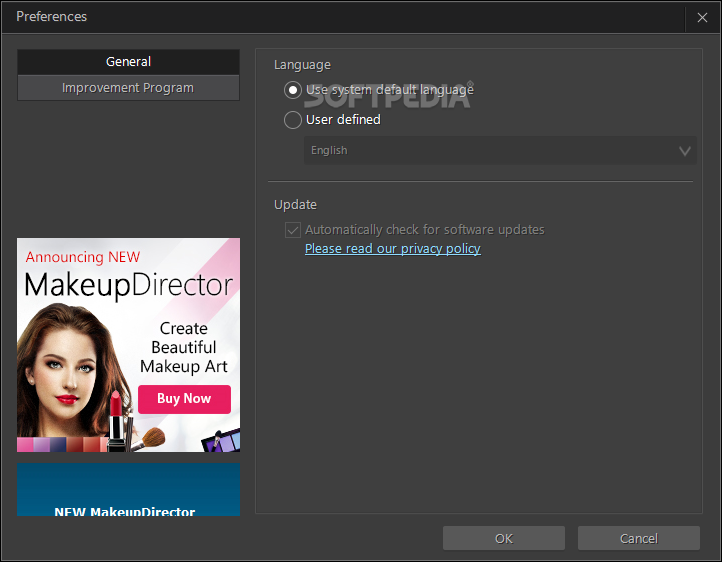
Task: Click the Preferences title text
Action: (52, 17)
